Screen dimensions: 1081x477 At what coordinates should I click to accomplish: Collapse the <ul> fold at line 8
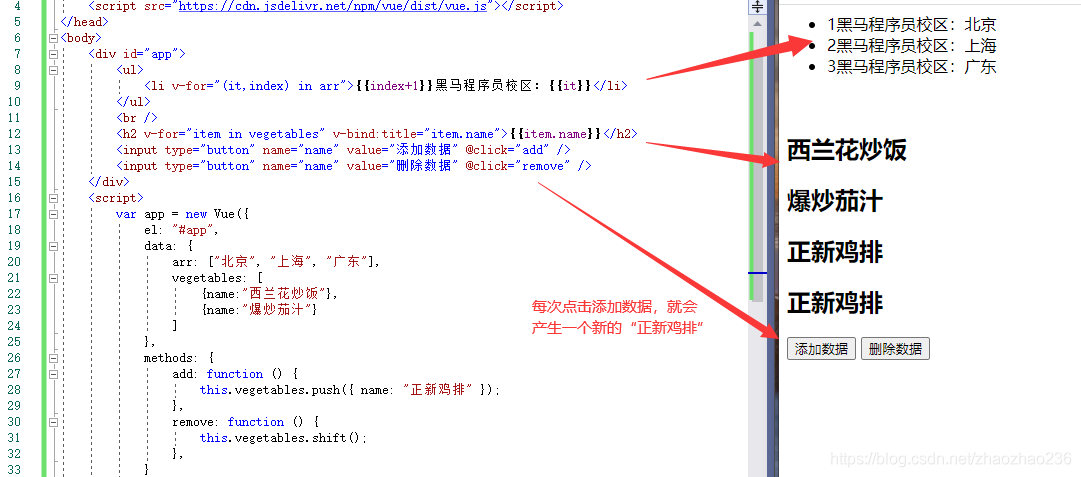pyautogui.click(x=53, y=70)
